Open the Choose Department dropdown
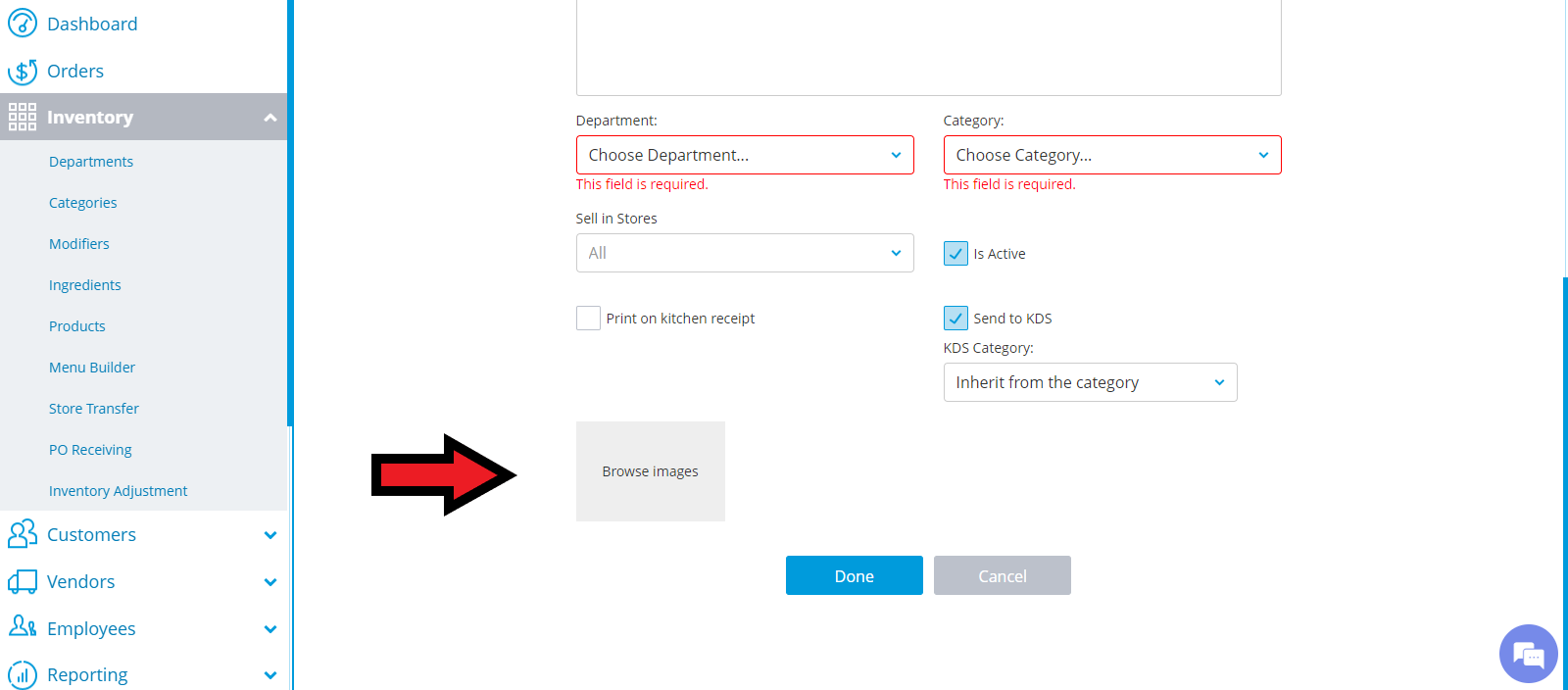Viewport: 1568px width, 690px height. click(745, 155)
